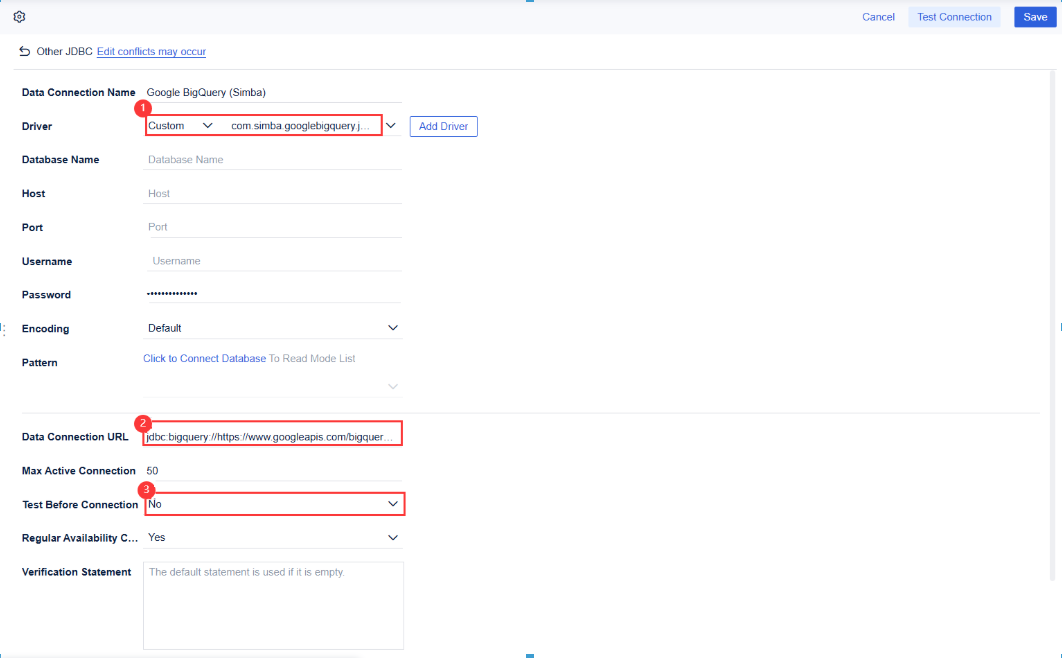Click the 'Regular Availability C...' label
Viewport: 1062px width, 658px height.
tap(80, 538)
